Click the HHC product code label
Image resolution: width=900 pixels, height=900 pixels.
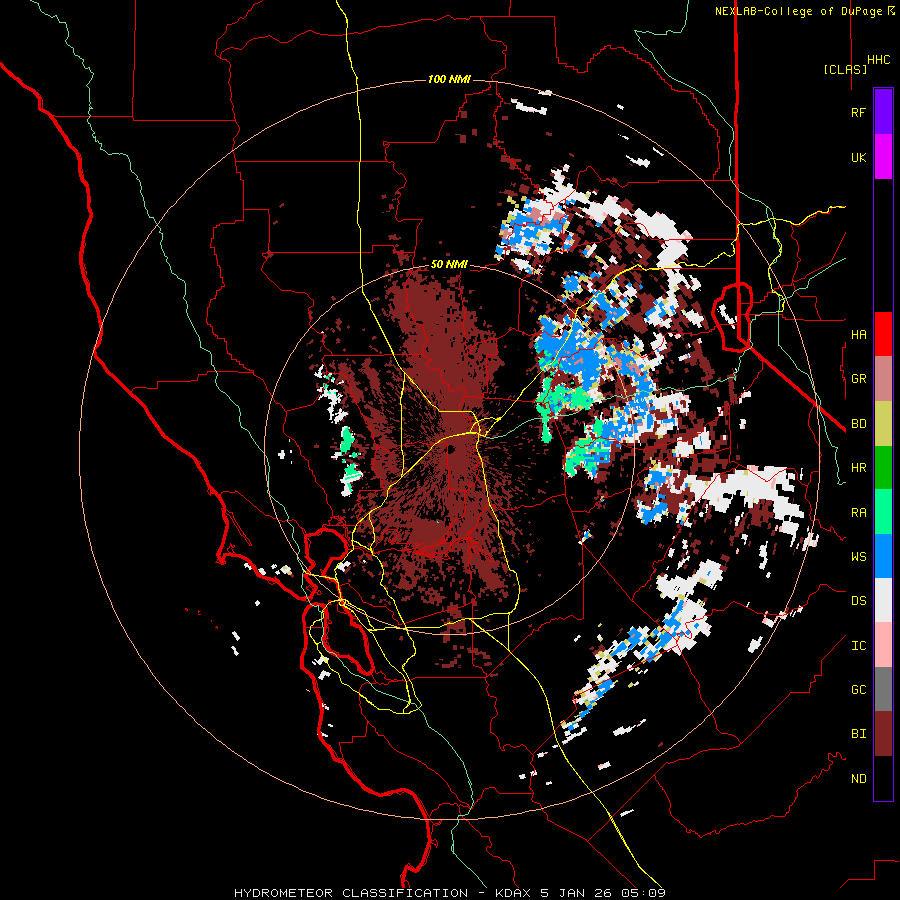coord(878,60)
